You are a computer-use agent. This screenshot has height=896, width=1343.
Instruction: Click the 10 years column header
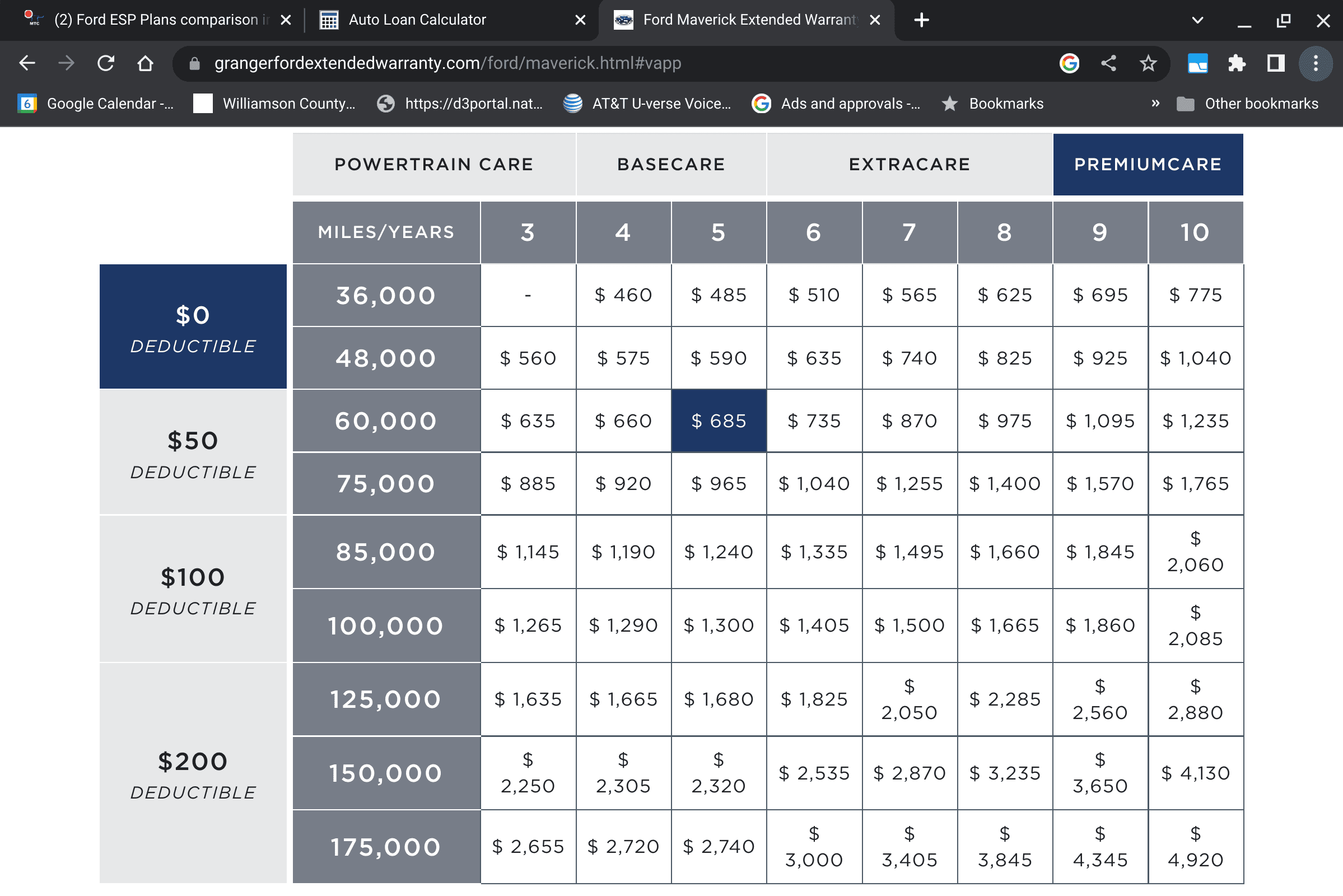coord(1195,232)
